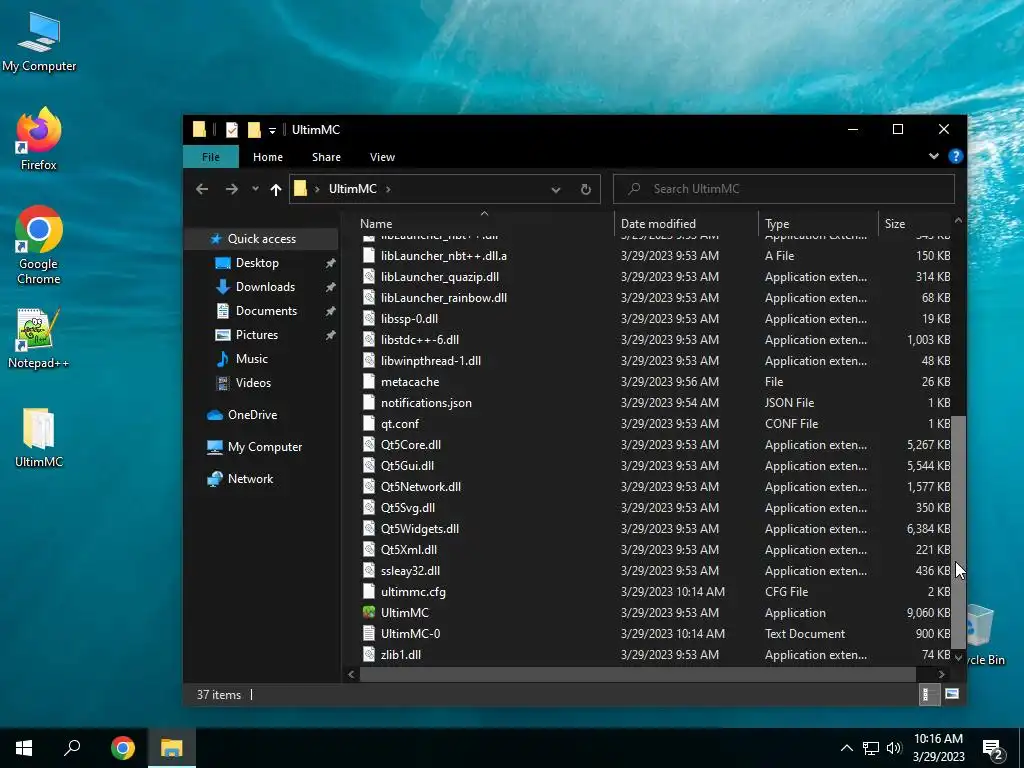Open the UltimMC folder on the desktop
This screenshot has height=768, width=1024.
pos(39,438)
